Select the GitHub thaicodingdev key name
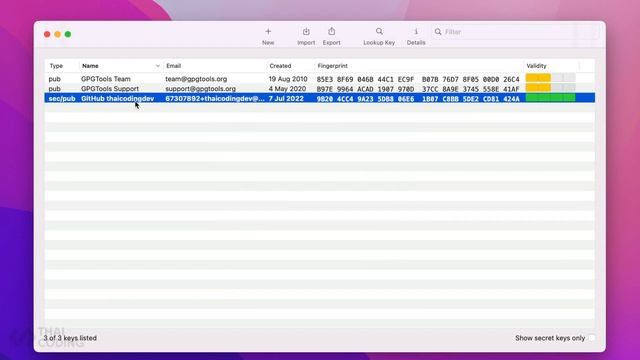The image size is (640, 360). pyautogui.click(x=118, y=98)
